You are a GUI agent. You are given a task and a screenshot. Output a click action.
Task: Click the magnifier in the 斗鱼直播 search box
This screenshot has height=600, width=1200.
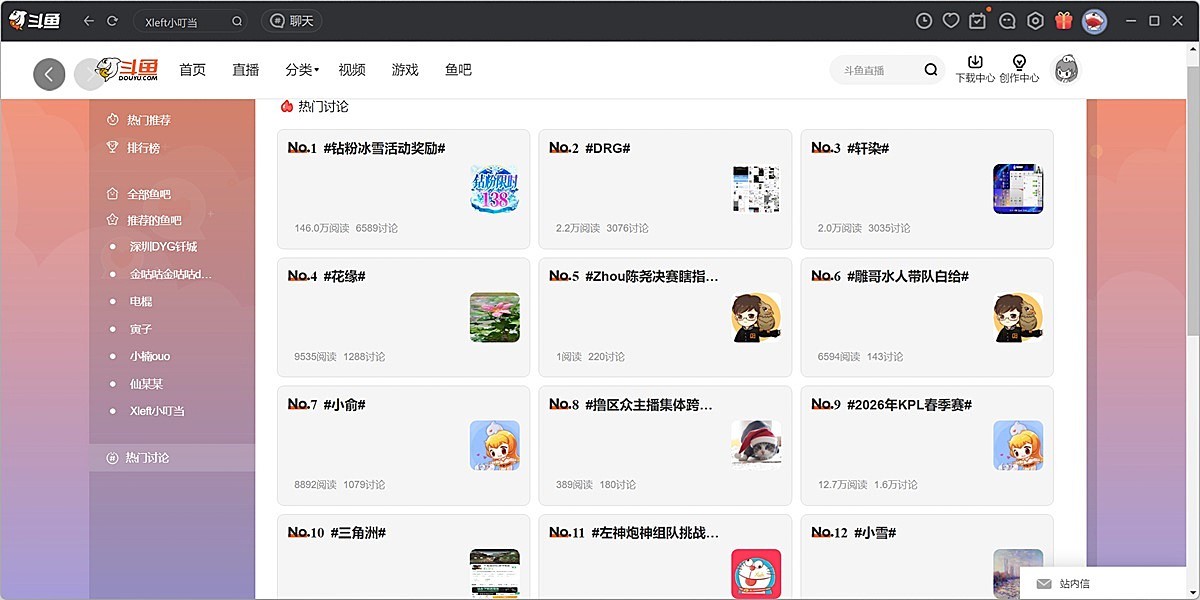930,70
